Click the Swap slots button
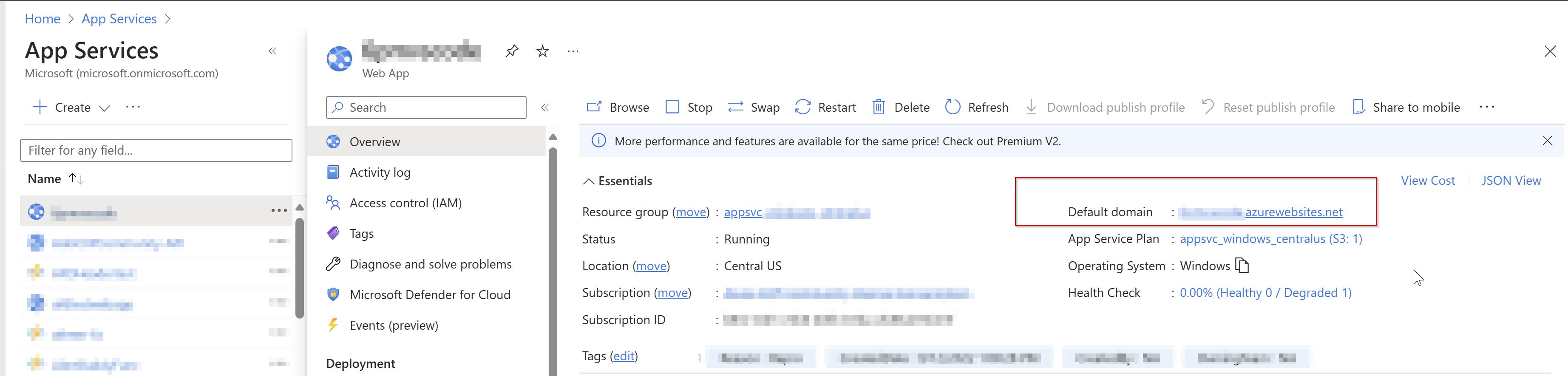The width and height of the screenshot is (1568, 376). click(x=754, y=107)
